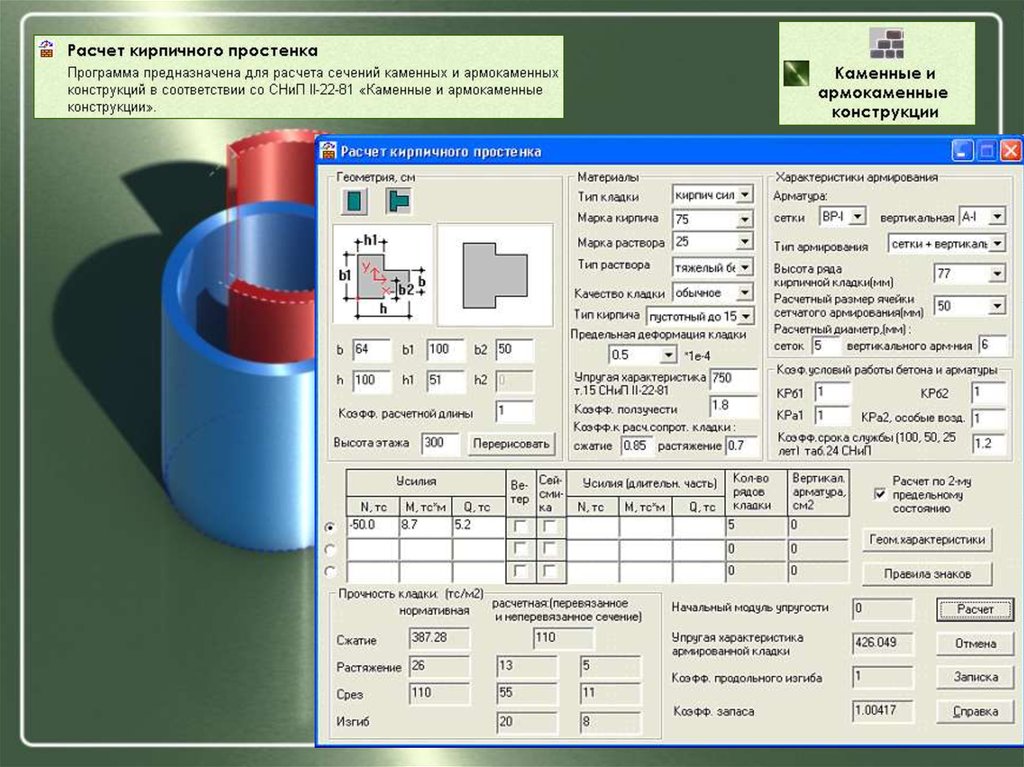Open Геом.характеристики
1024x767 pixels.
[926, 540]
